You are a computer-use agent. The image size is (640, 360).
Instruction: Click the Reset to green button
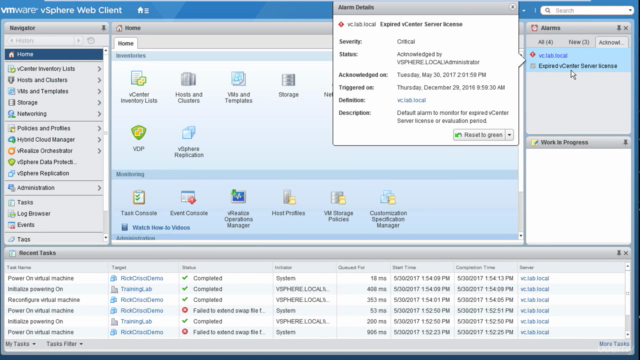click(479, 135)
